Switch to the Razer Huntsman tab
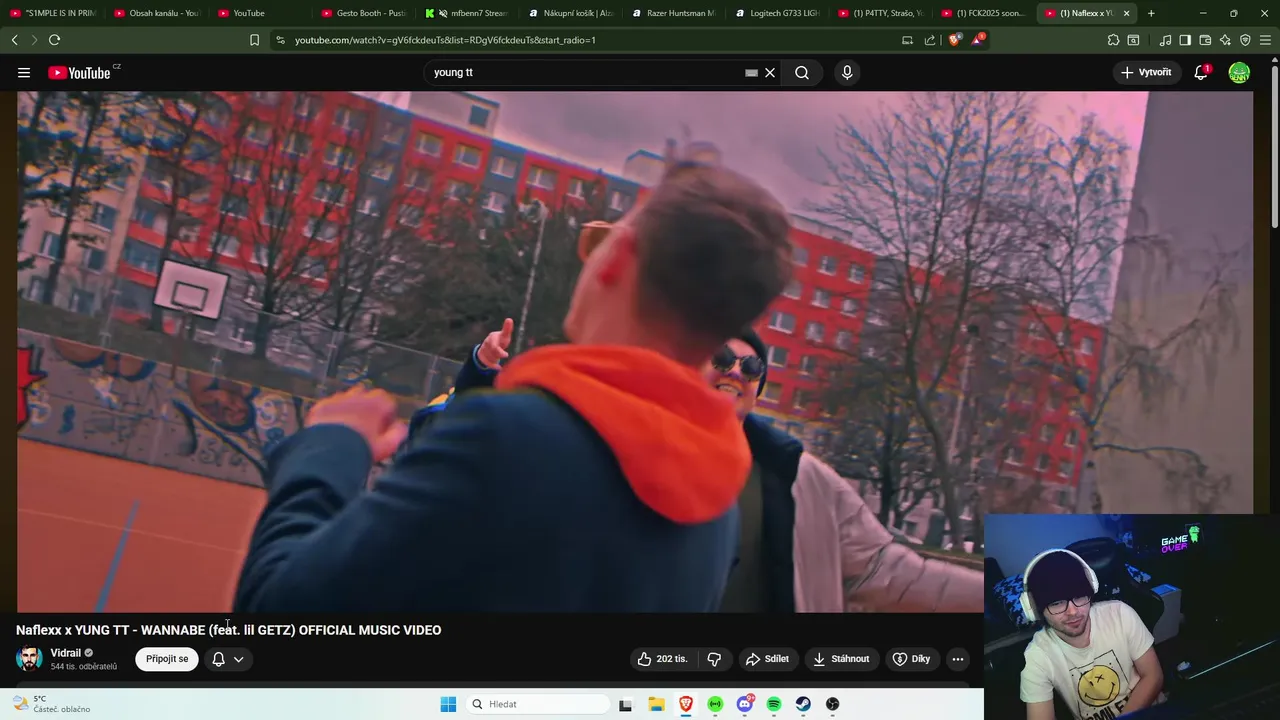This screenshot has width=1280, height=720. [676, 13]
